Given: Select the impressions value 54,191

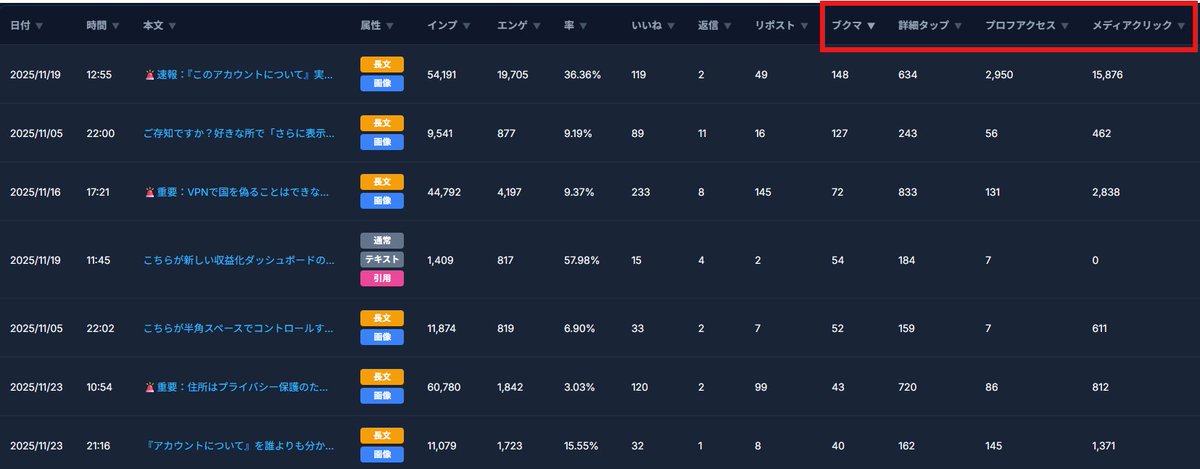Looking at the screenshot, I should pyautogui.click(x=442, y=75).
